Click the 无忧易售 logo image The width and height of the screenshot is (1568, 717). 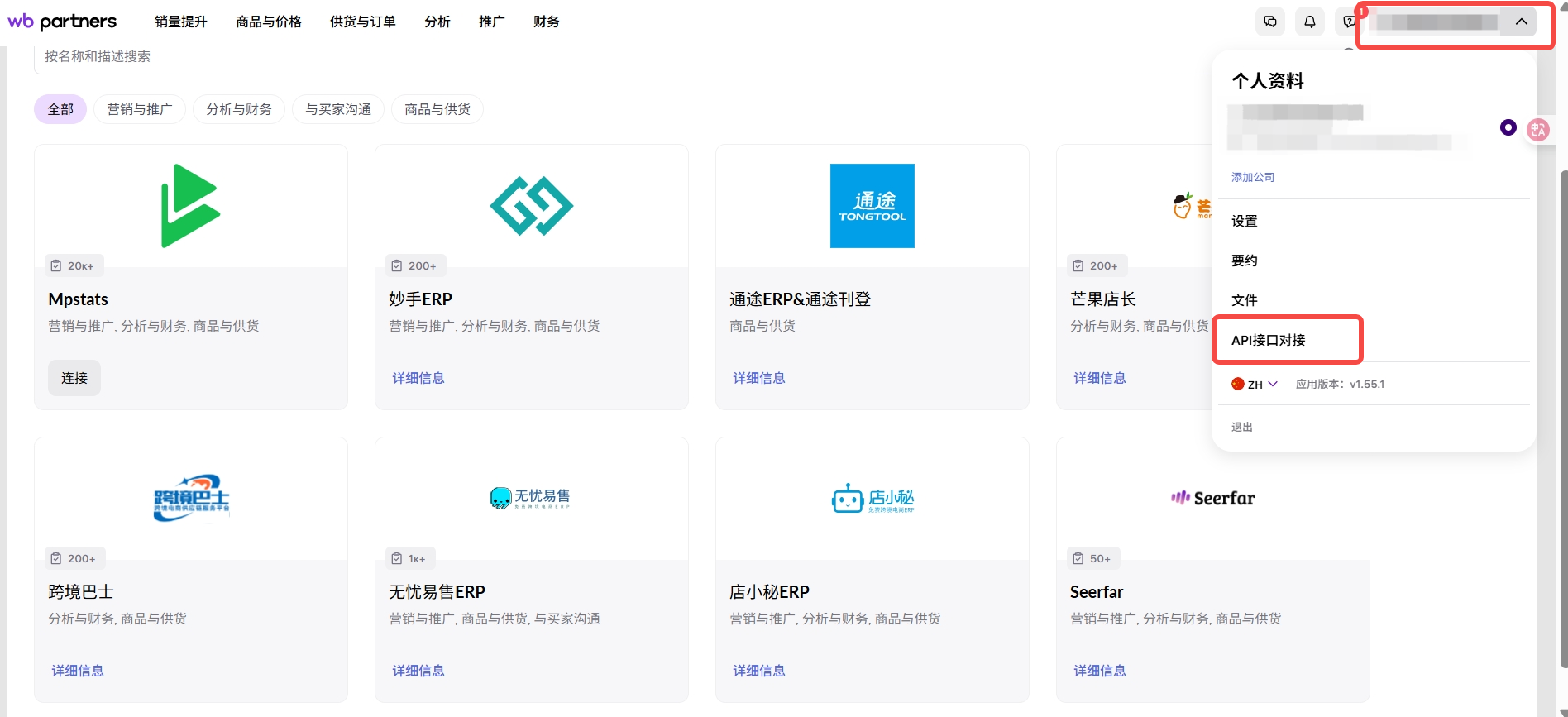531,498
